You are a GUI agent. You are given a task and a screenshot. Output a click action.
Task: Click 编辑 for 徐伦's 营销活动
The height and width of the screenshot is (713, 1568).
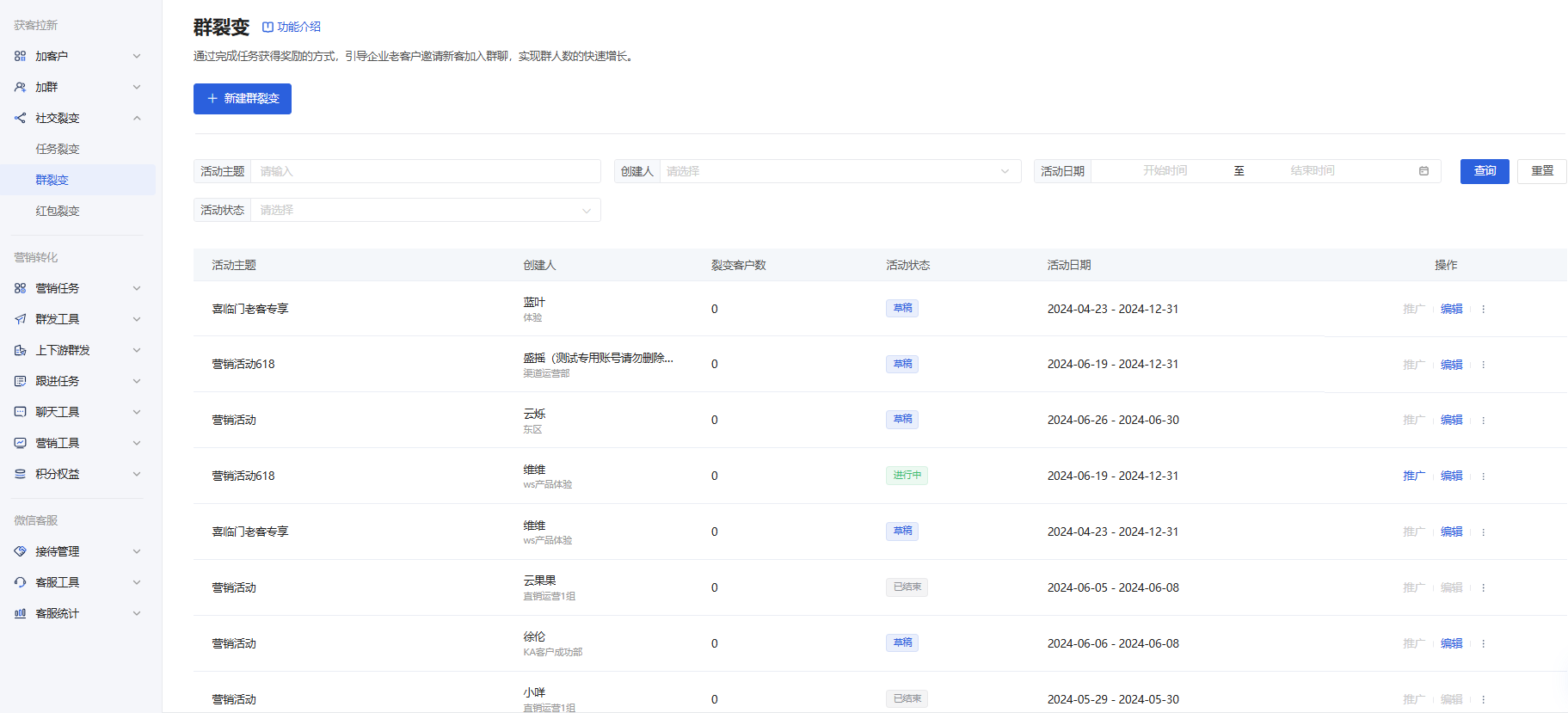click(x=1452, y=643)
